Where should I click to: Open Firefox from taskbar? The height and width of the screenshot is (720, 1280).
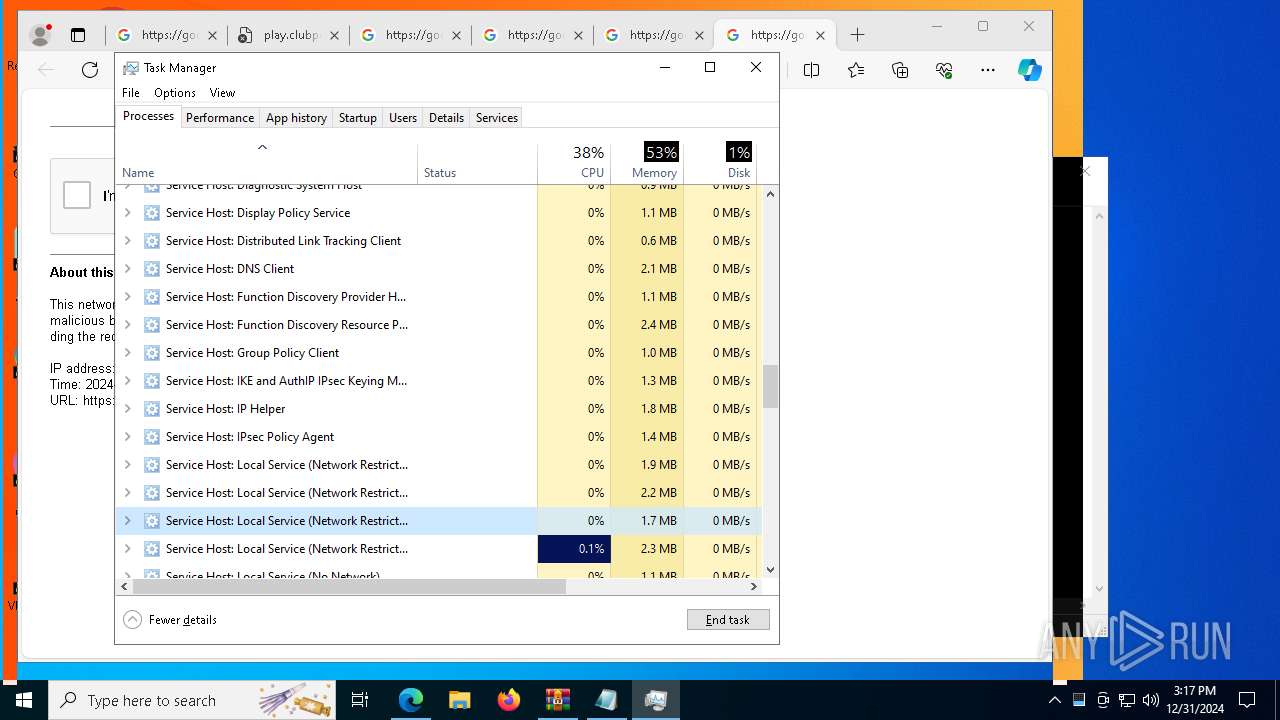(509, 700)
